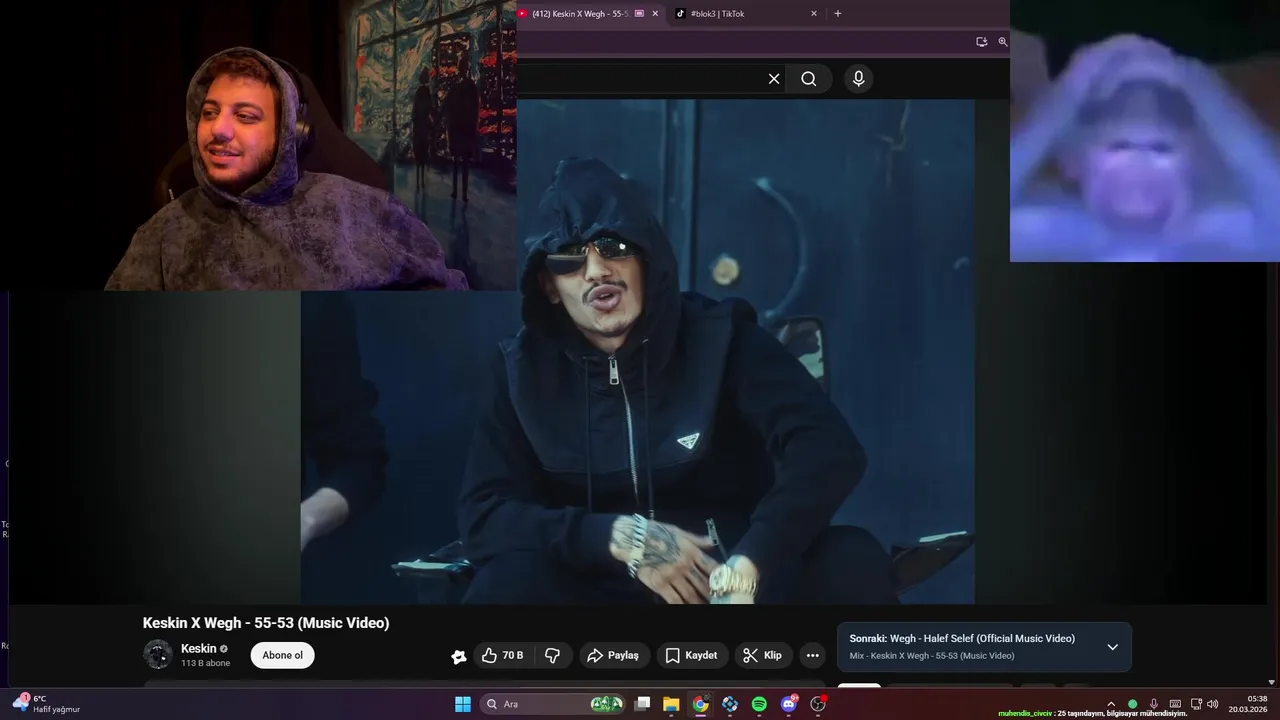This screenshot has height=720, width=1280.
Task: Click the green status tray icon
Action: pyautogui.click(x=1132, y=704)
